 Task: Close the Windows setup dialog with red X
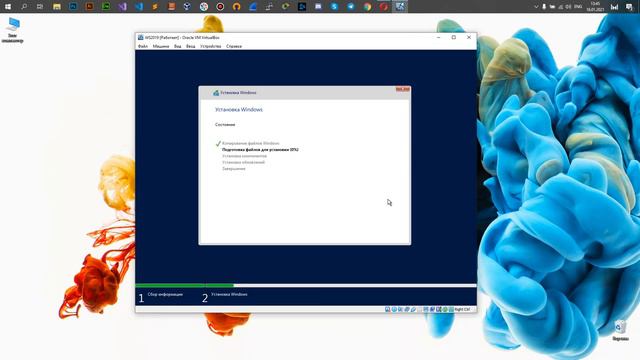[402, 89]
